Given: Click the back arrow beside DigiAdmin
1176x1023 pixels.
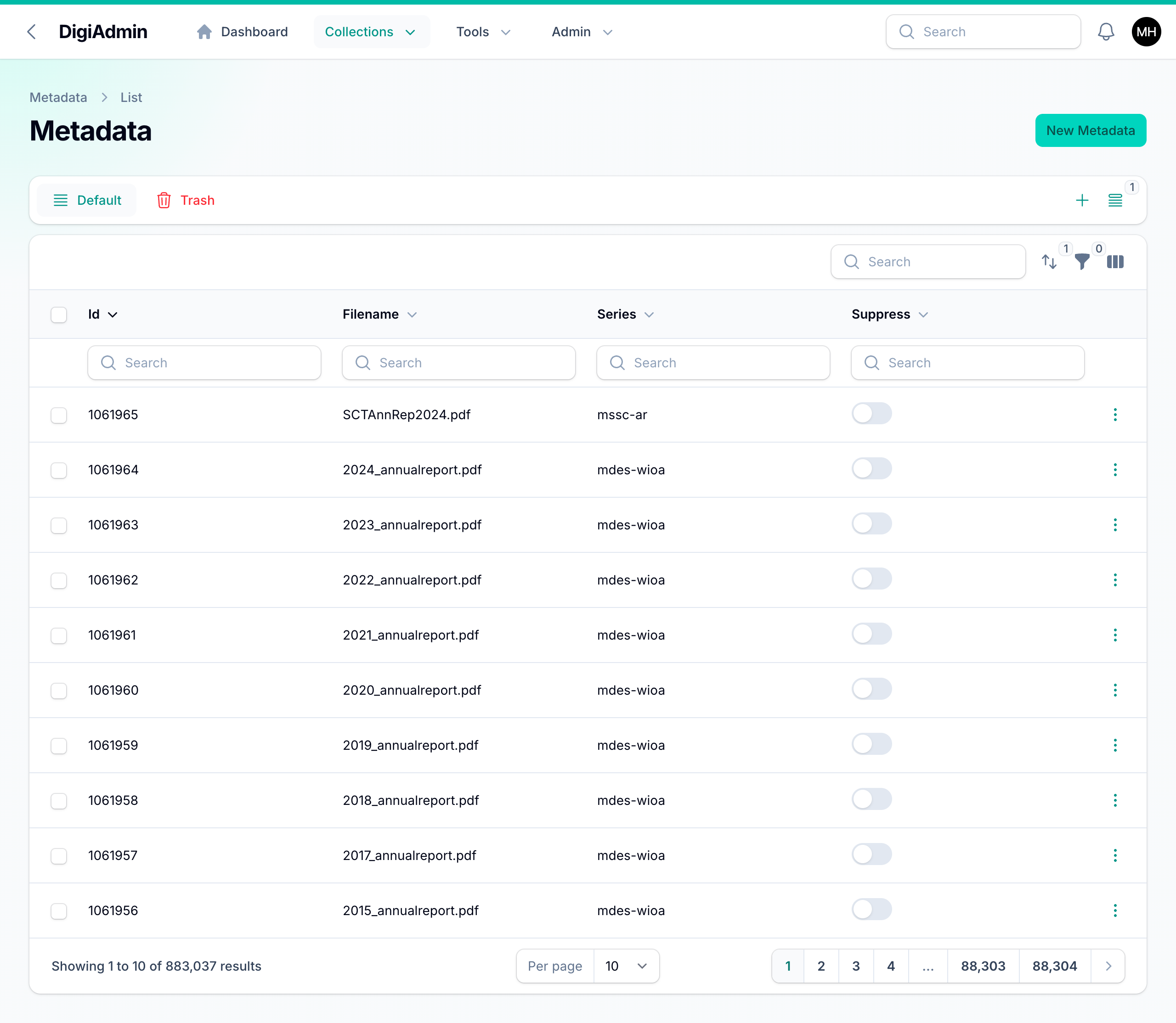Looking at the screenshot, I should (31, 32).
